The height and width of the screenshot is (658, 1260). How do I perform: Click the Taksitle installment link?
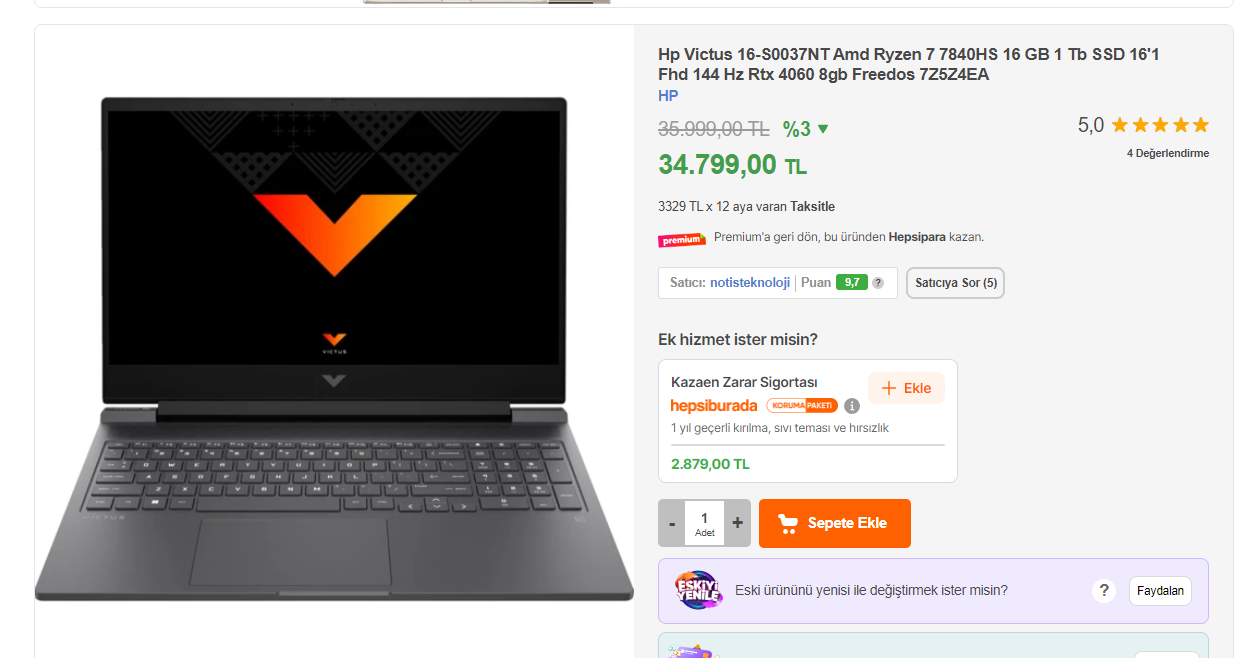(812, 207)
